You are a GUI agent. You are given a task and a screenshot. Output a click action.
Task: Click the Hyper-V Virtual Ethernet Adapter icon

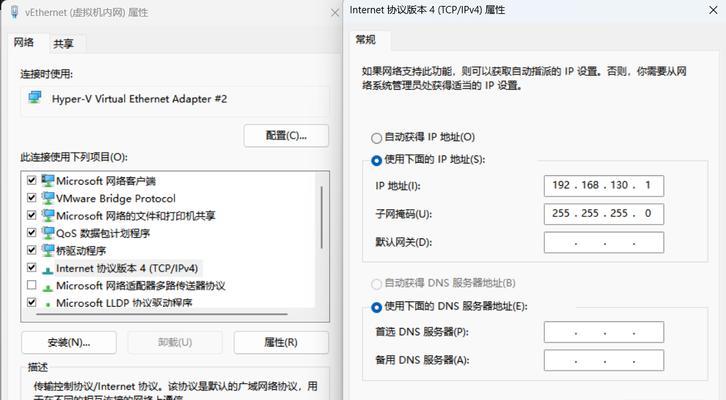click(35, 98)
